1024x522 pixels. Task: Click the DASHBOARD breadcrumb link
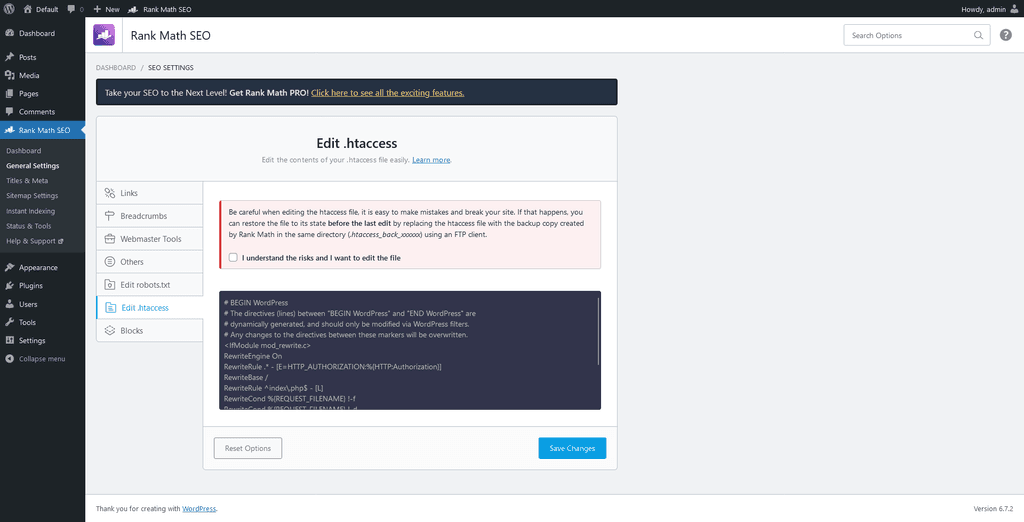(x=116, y=68)
